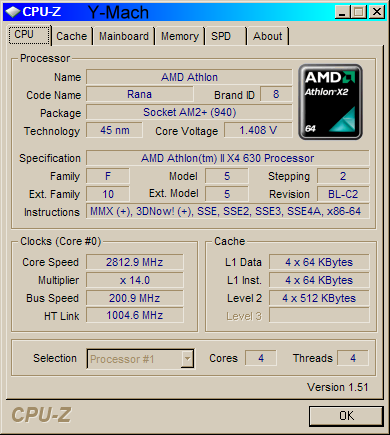Click the OK button
The height and width of the screenshot is (435, 390).
(346, 416)
